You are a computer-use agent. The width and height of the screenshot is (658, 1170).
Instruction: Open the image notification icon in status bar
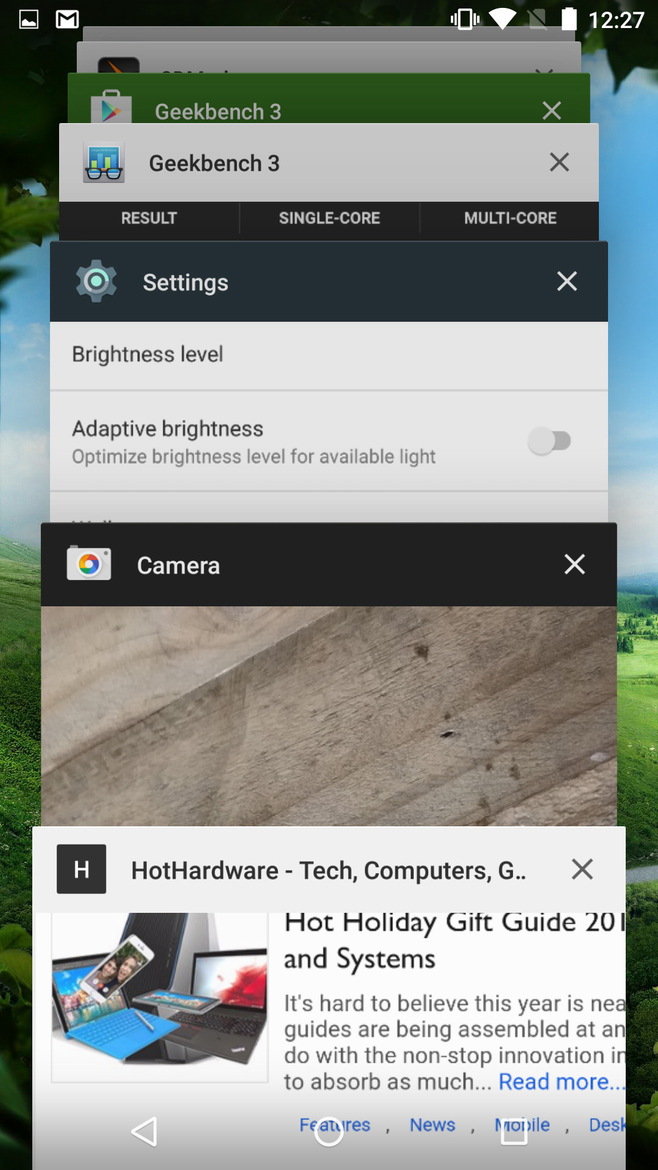click(x=28, y=19)
